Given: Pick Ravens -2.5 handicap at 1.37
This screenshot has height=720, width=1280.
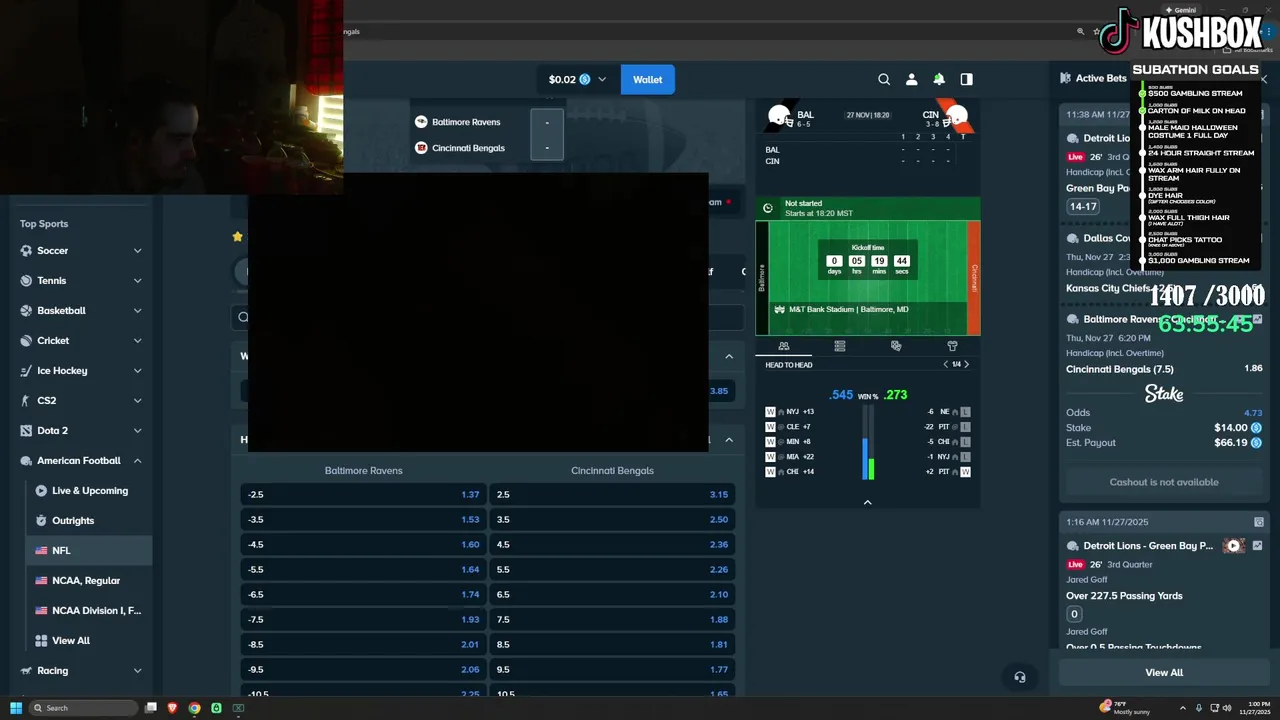Looking at the screenshot, I should pos(363,495).
